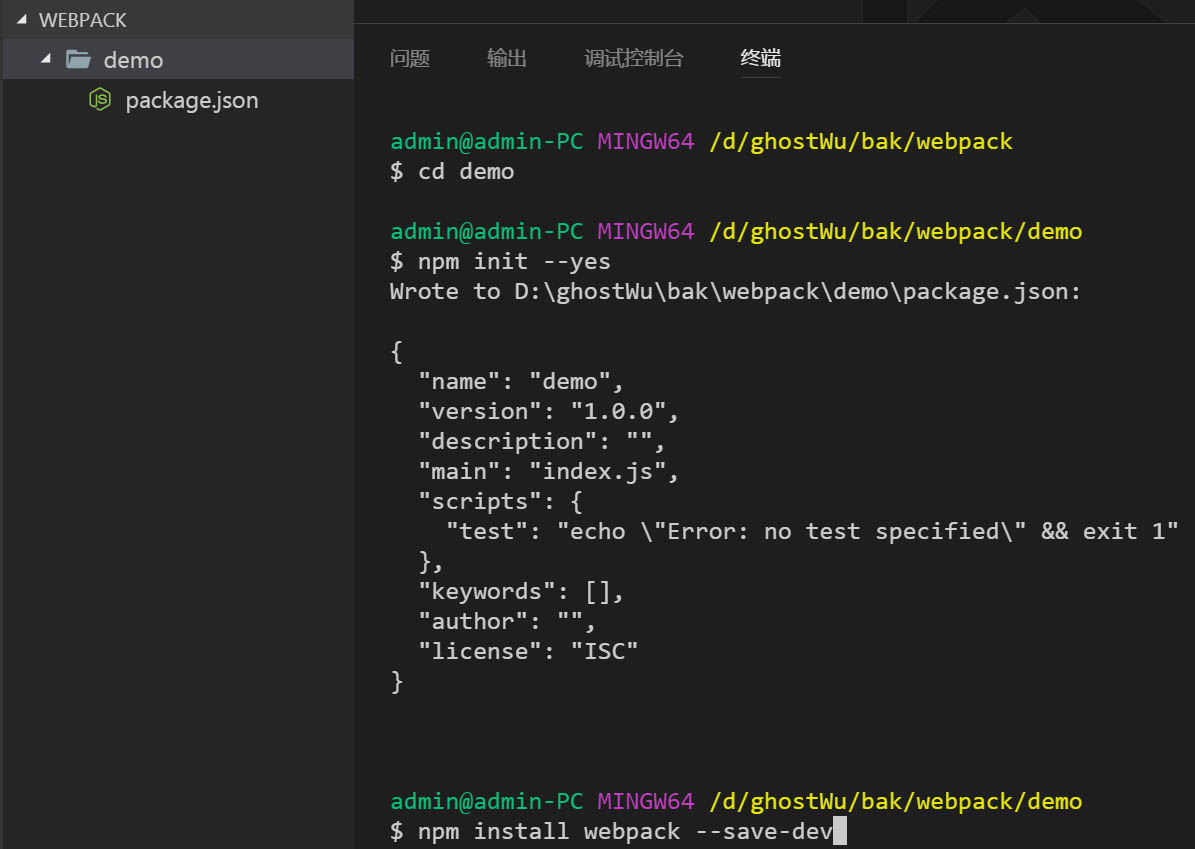Open the 调试控制台 tab
Screen dimensions: 1195x849
click(x=634, y=58)
